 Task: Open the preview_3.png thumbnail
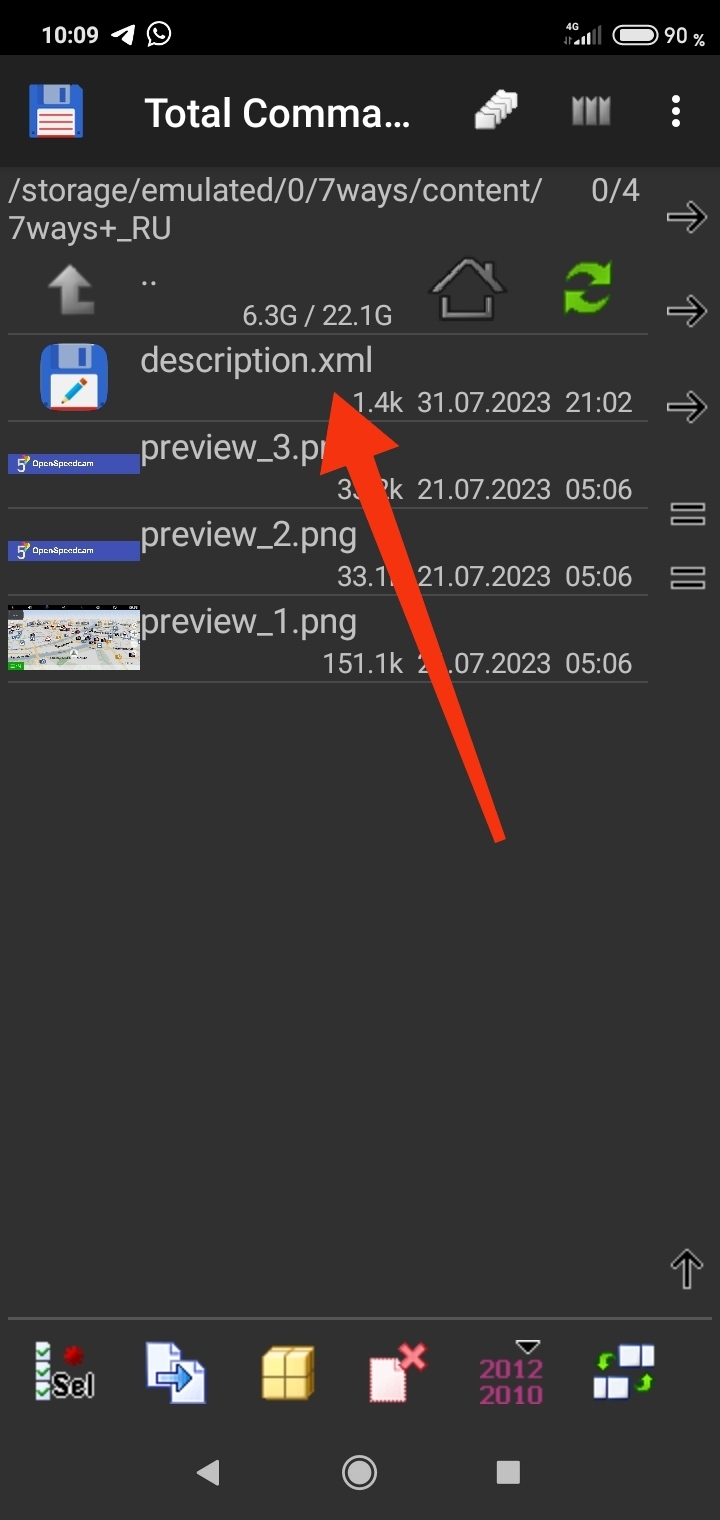click(74, 464)
